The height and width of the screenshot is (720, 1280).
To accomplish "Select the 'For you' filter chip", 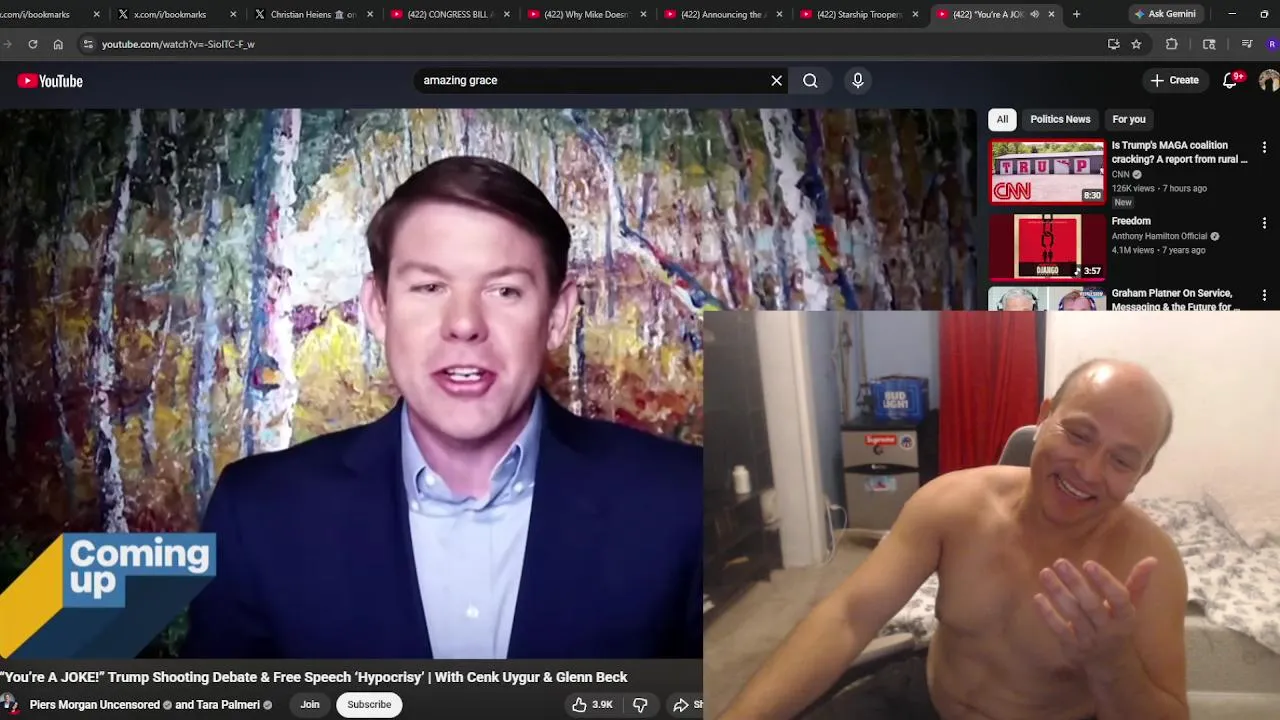I will click(1129, 119).
